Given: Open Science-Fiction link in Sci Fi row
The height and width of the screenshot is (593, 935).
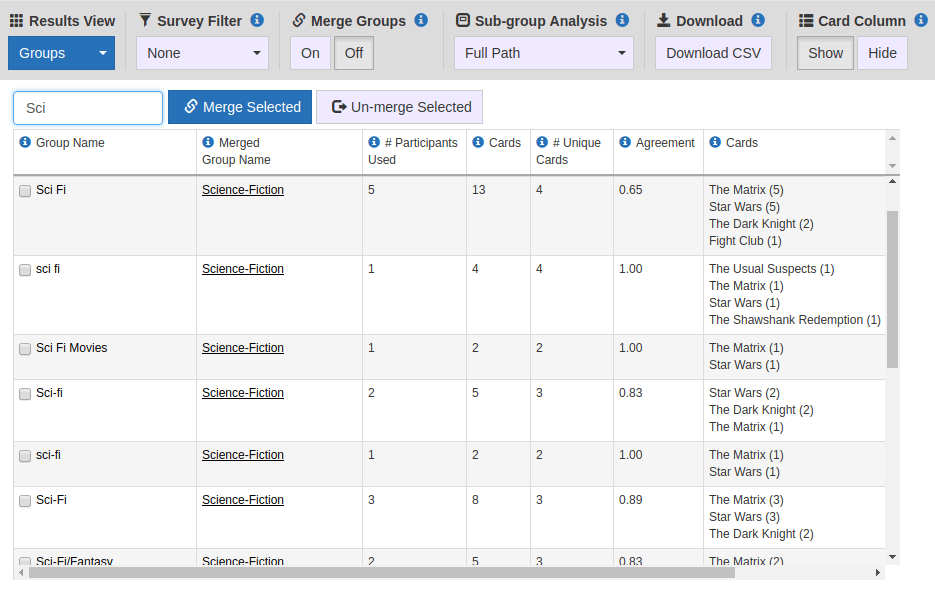Looking at the screenshot, I should pos(243,190).
